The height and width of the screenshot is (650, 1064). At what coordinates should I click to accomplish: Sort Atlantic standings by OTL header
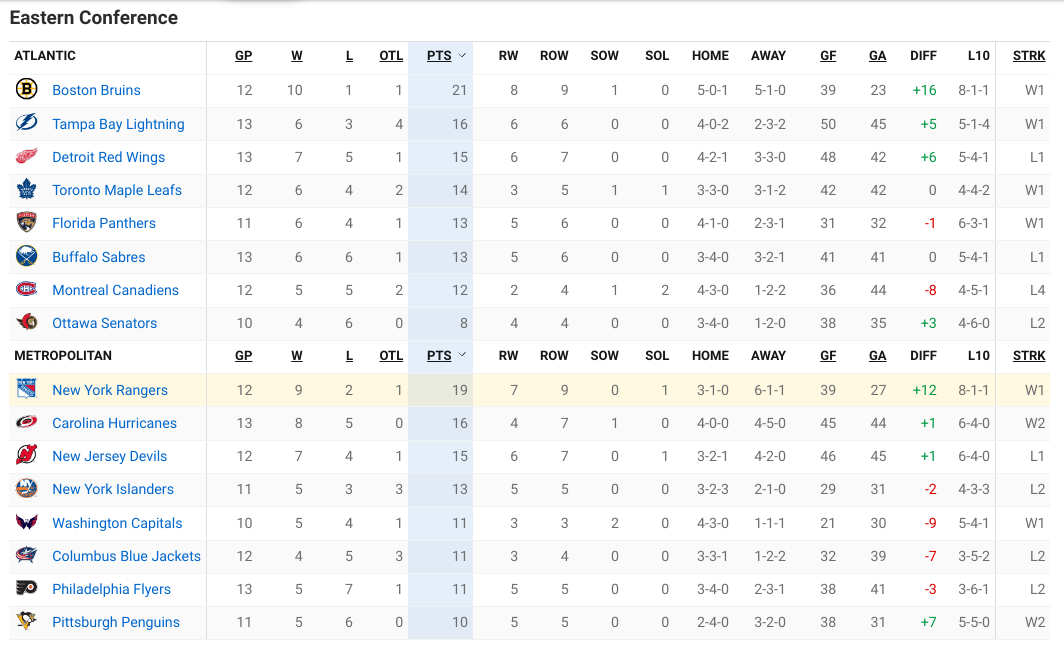(x=391, y=56)
